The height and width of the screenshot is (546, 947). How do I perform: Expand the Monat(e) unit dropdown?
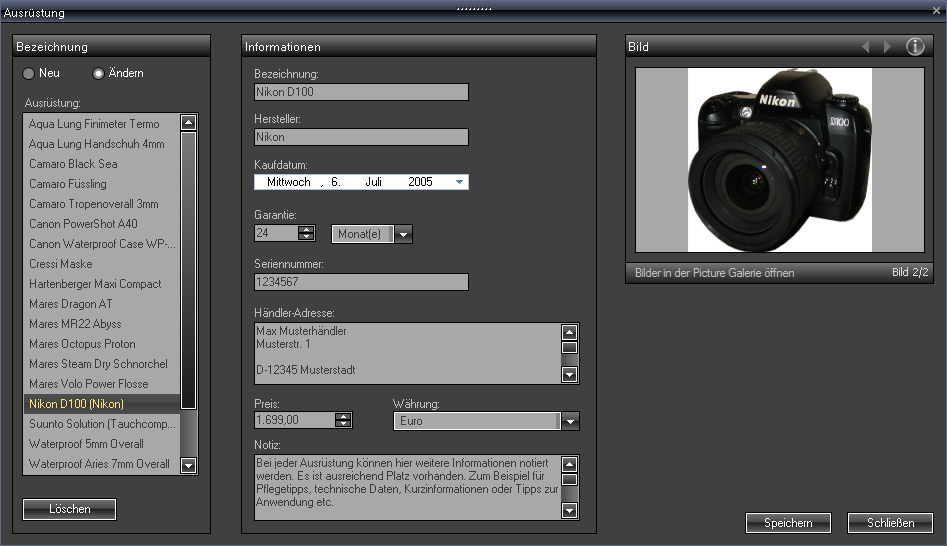[403, 234]
